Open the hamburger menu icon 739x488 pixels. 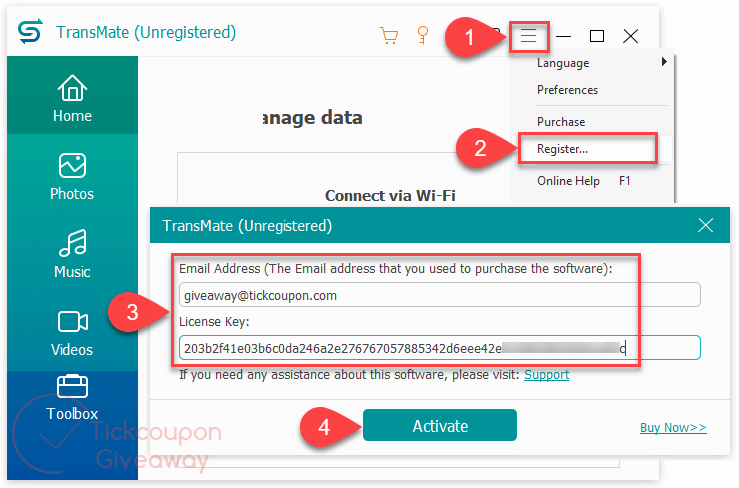528,35
